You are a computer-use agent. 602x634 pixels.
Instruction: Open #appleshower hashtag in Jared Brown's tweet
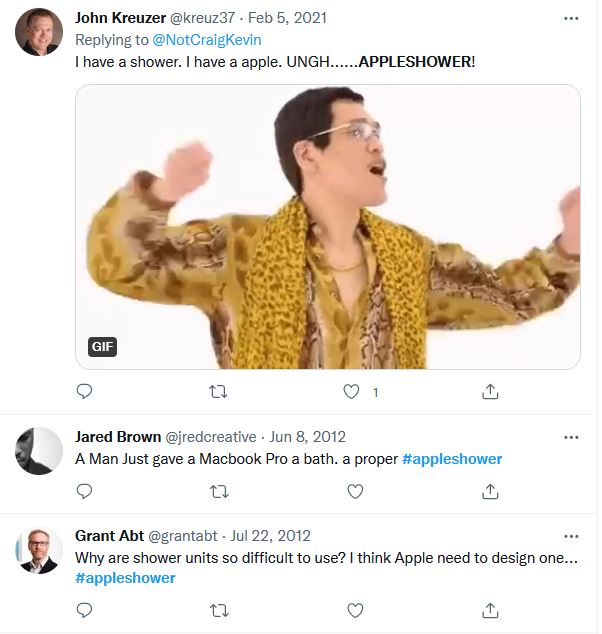pos(452,459)
